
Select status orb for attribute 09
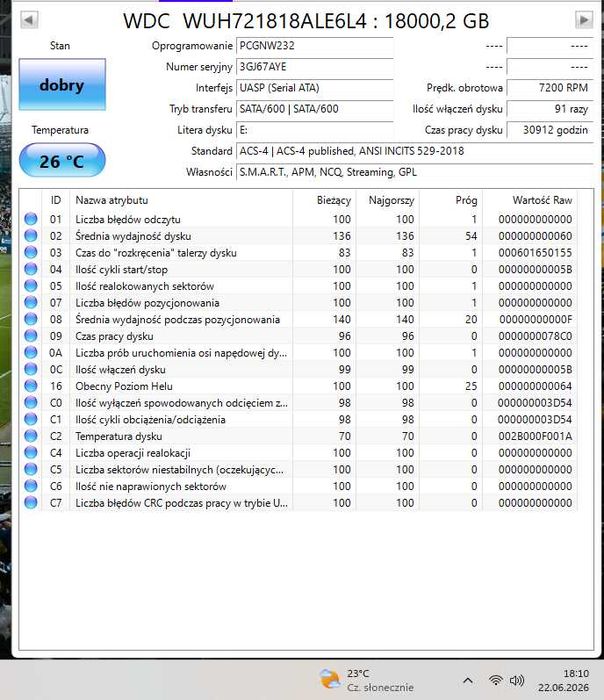[x=31, y=336]
